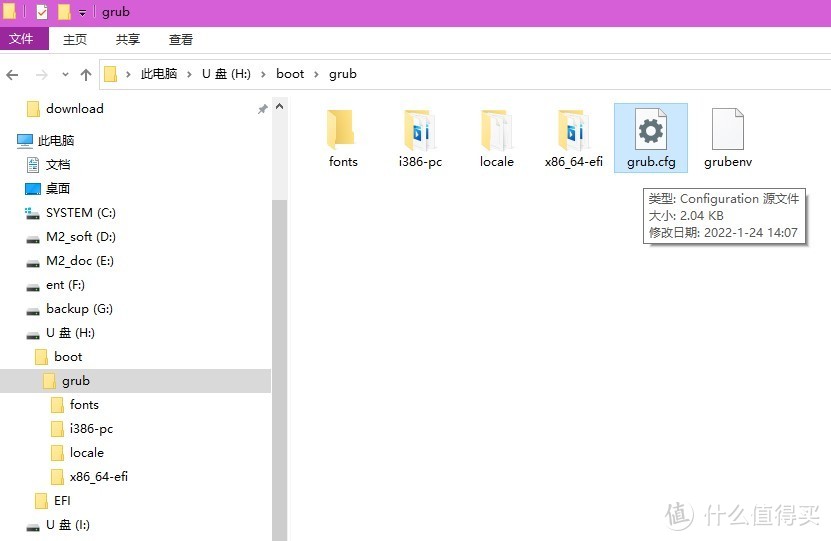Click the folder icon in address bar
This screenshot has width=831, height=541.
coord(110,74)
